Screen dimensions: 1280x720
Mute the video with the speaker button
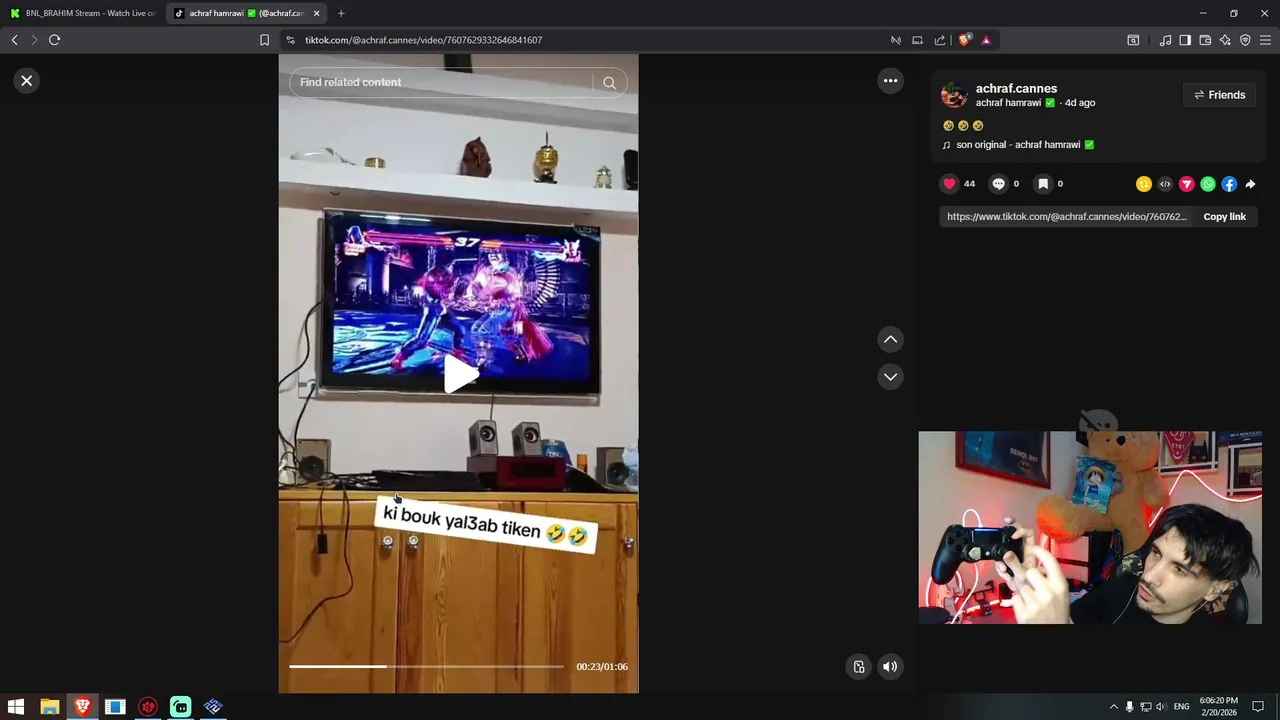coord(890,667)
